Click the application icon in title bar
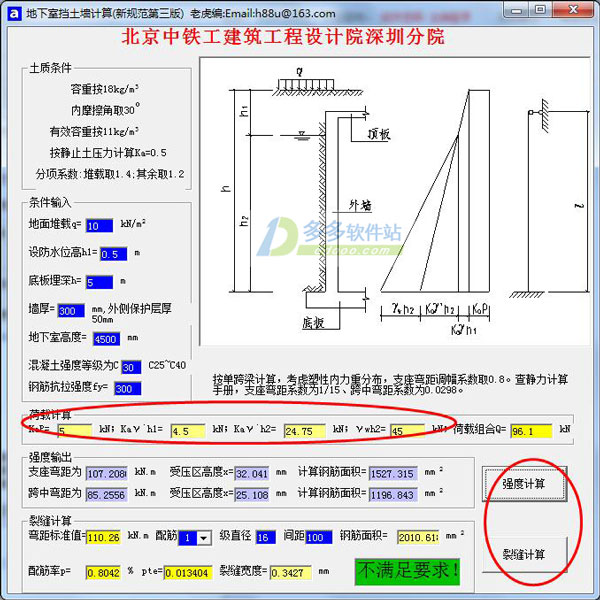This screenshot has width=600, height=600. [14, 13]
